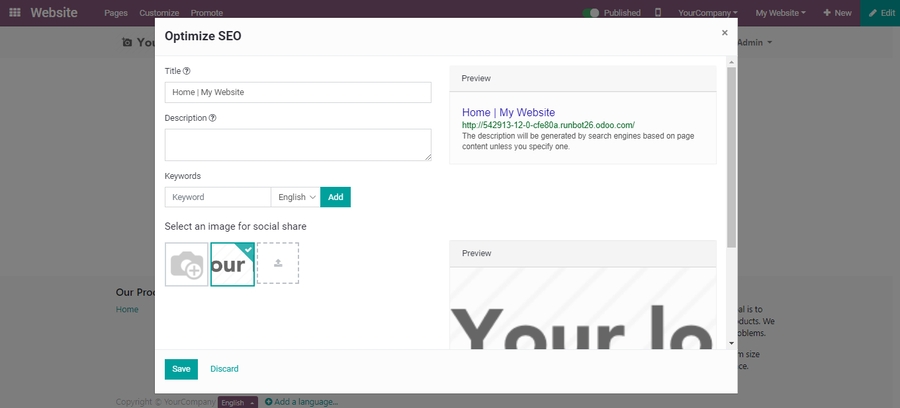Save the SEO settings
Screen dimensions: 900x408
pyautogui.click(x=181, y=369)
